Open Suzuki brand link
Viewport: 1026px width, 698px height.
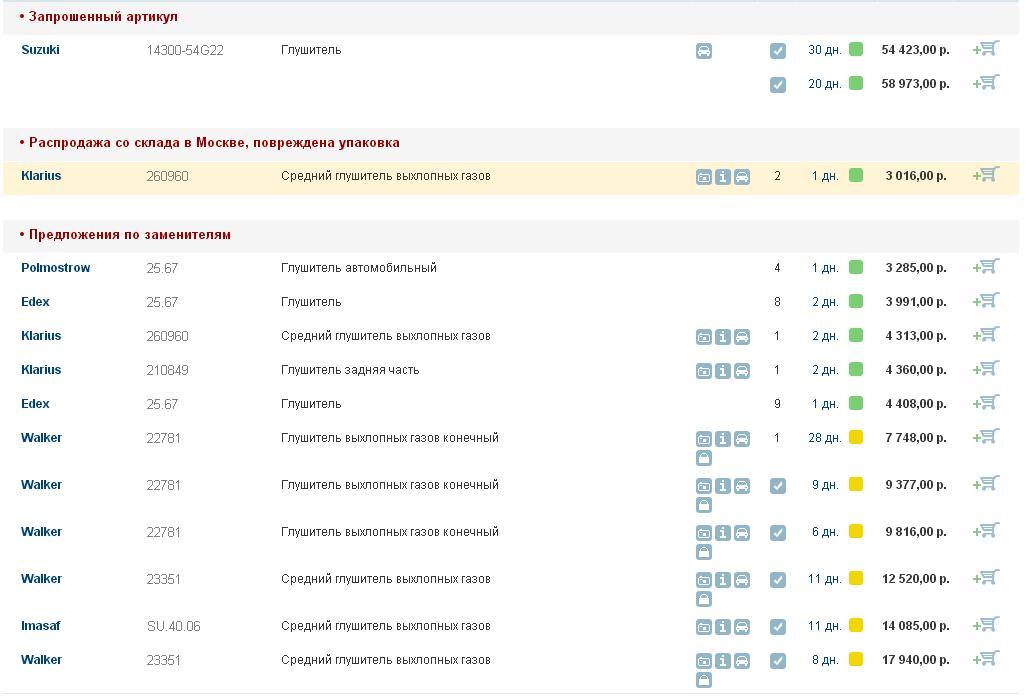coord(40,50)
